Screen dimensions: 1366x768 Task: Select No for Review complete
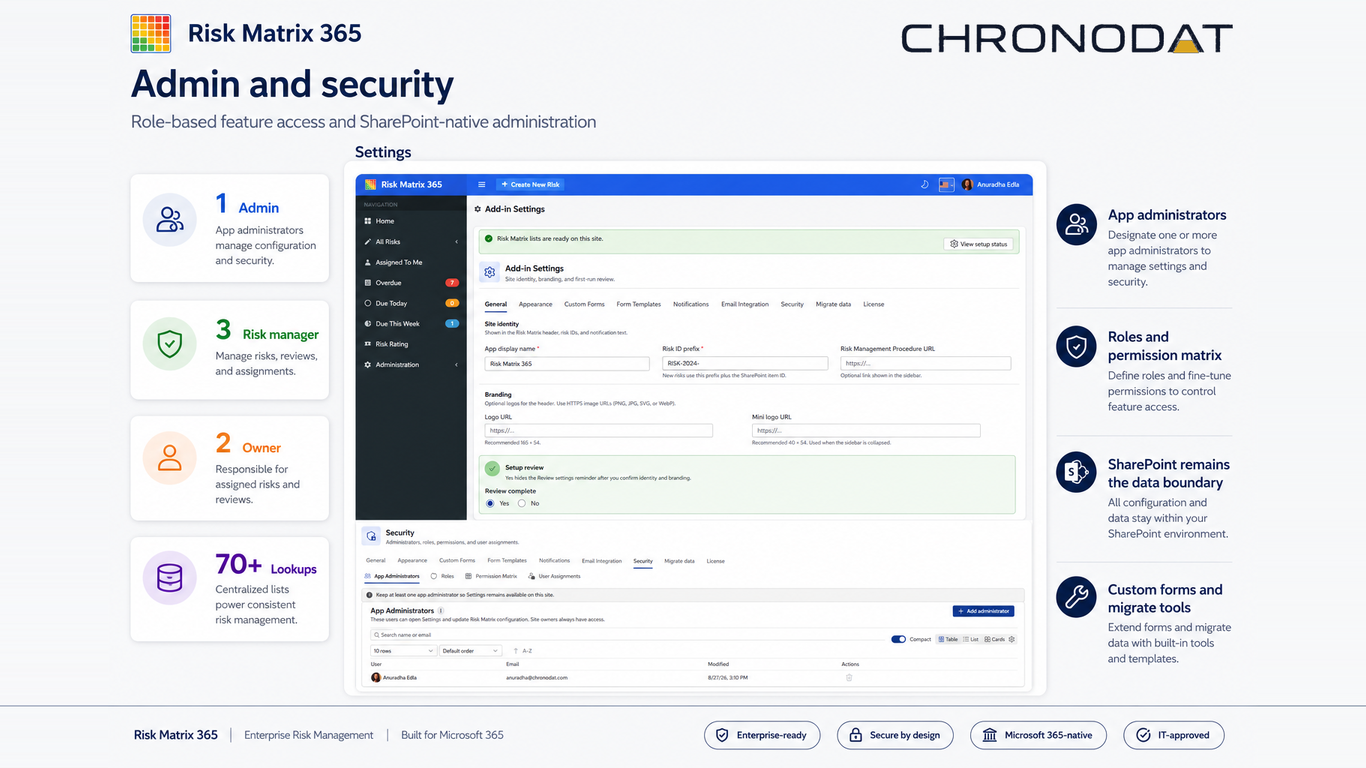point(522,503)
